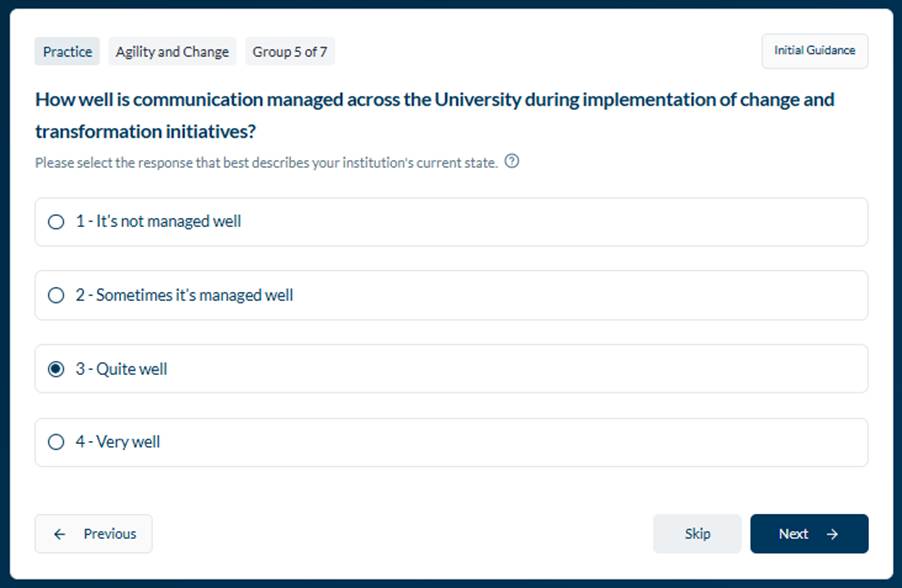Go back using the Previous button label
902x588 pixels.
point(109,534)
